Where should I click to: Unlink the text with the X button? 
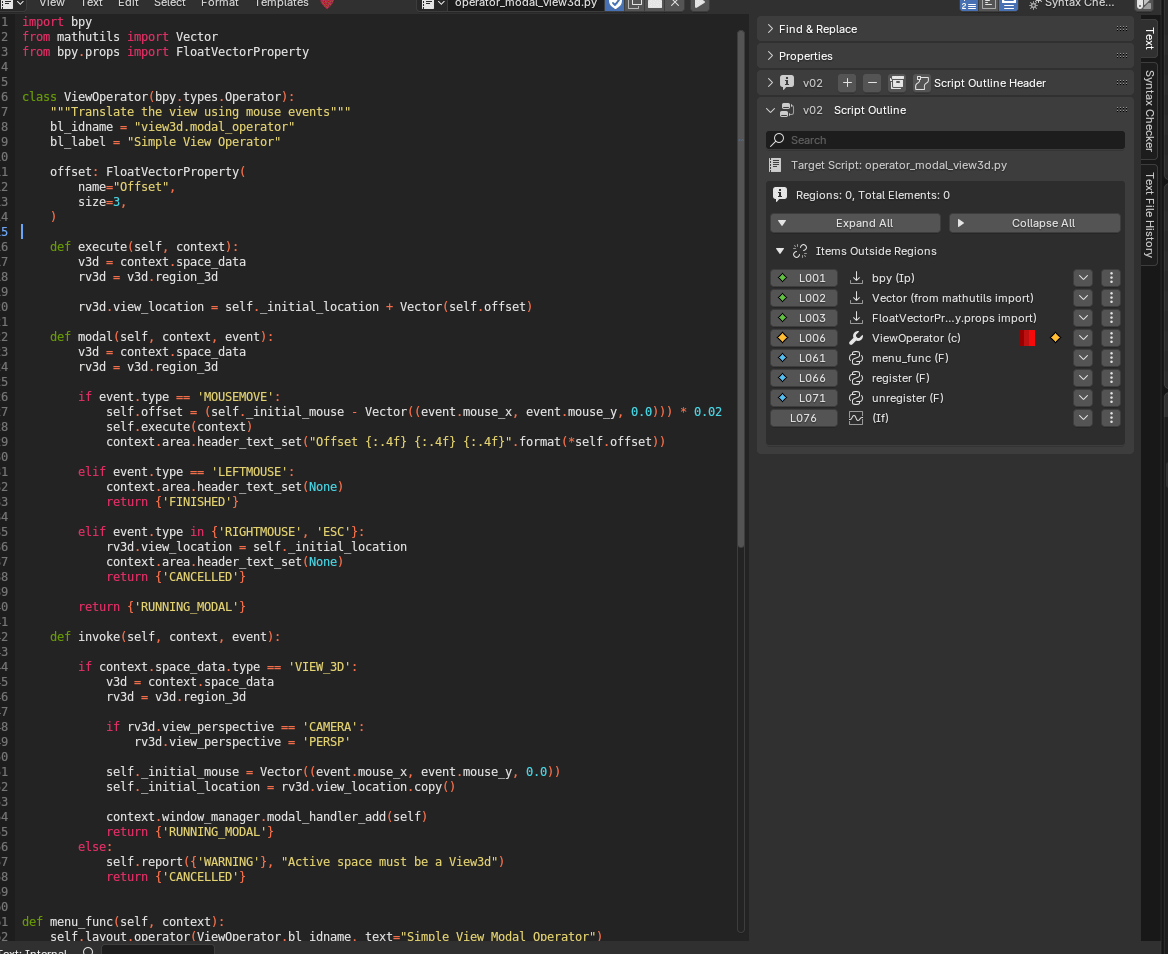click(675, 4)
